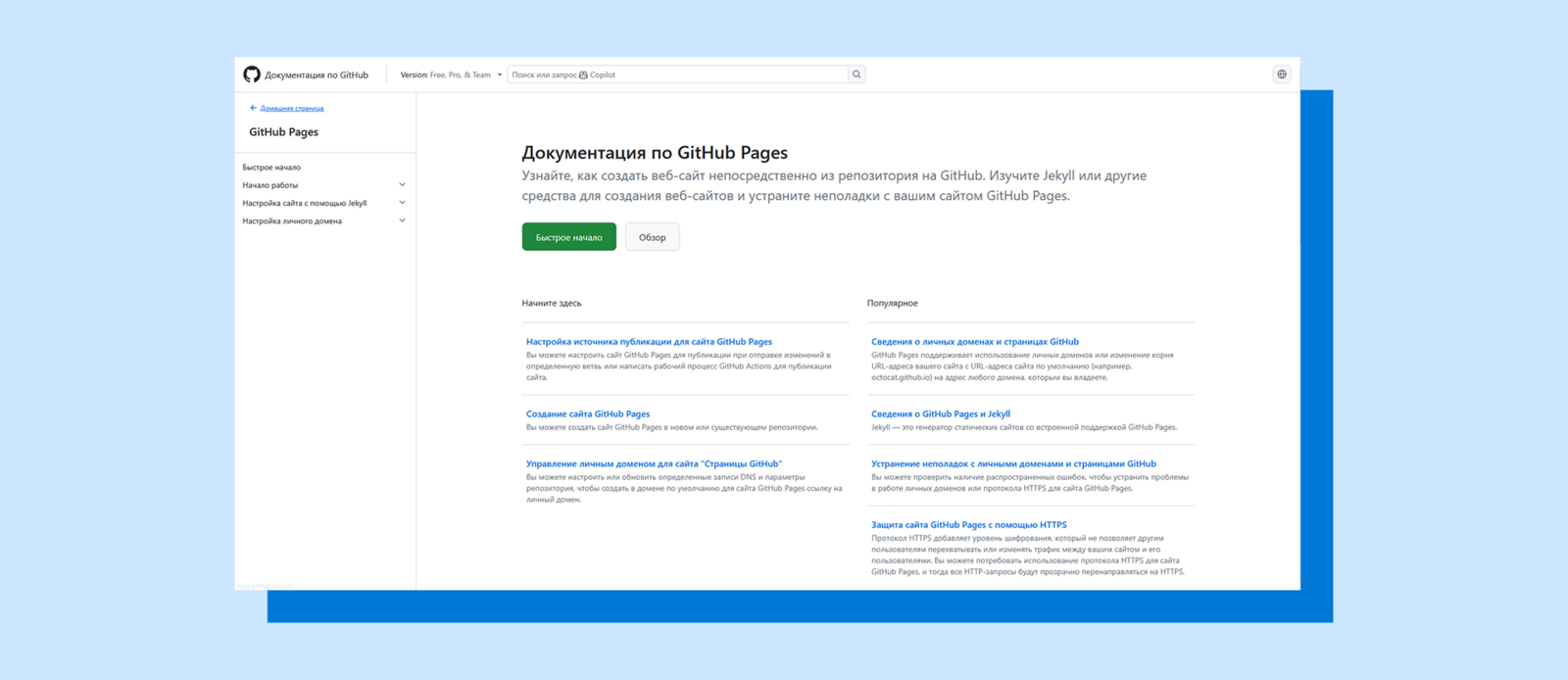Click the Документация по GitHub Pages heading
This screenshot has height=680, width=1568.
point(655,153)
